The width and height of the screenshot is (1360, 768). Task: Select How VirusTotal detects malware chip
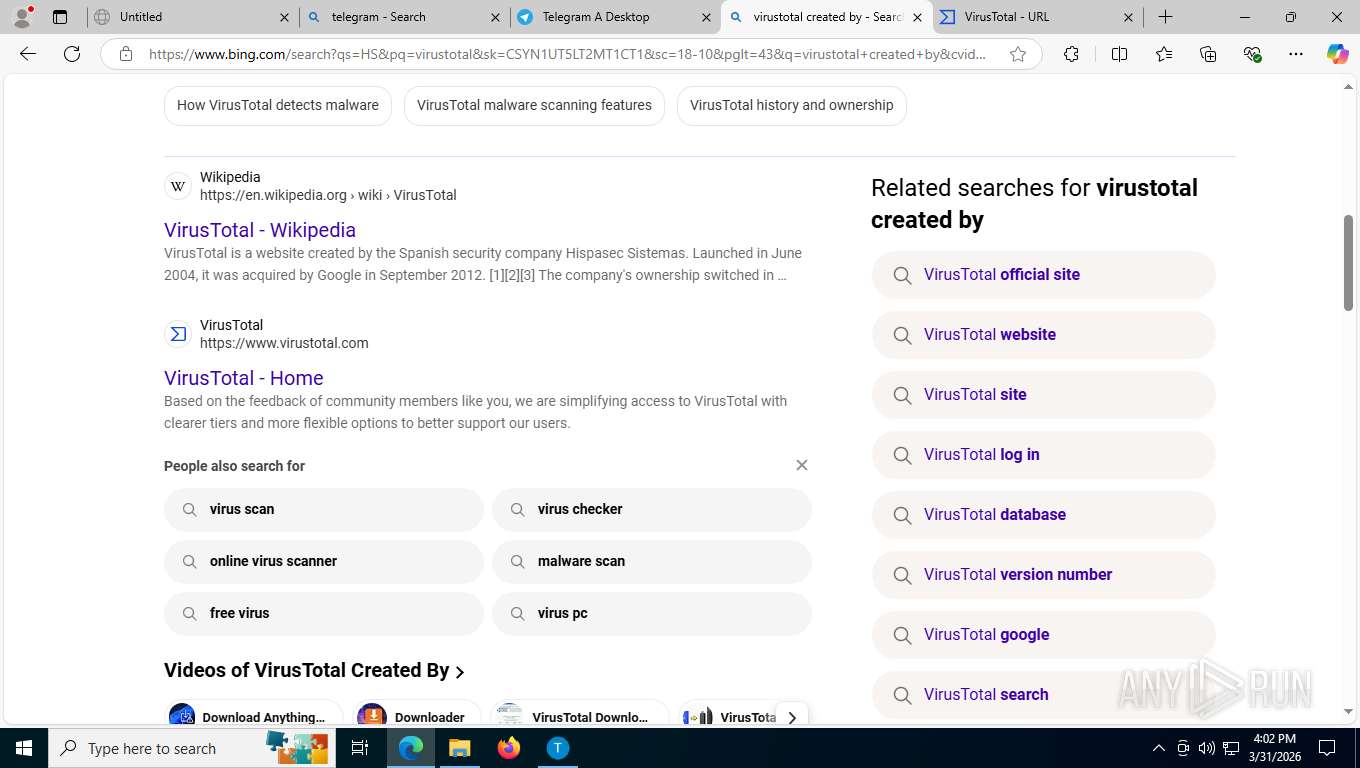coord(278,105)
